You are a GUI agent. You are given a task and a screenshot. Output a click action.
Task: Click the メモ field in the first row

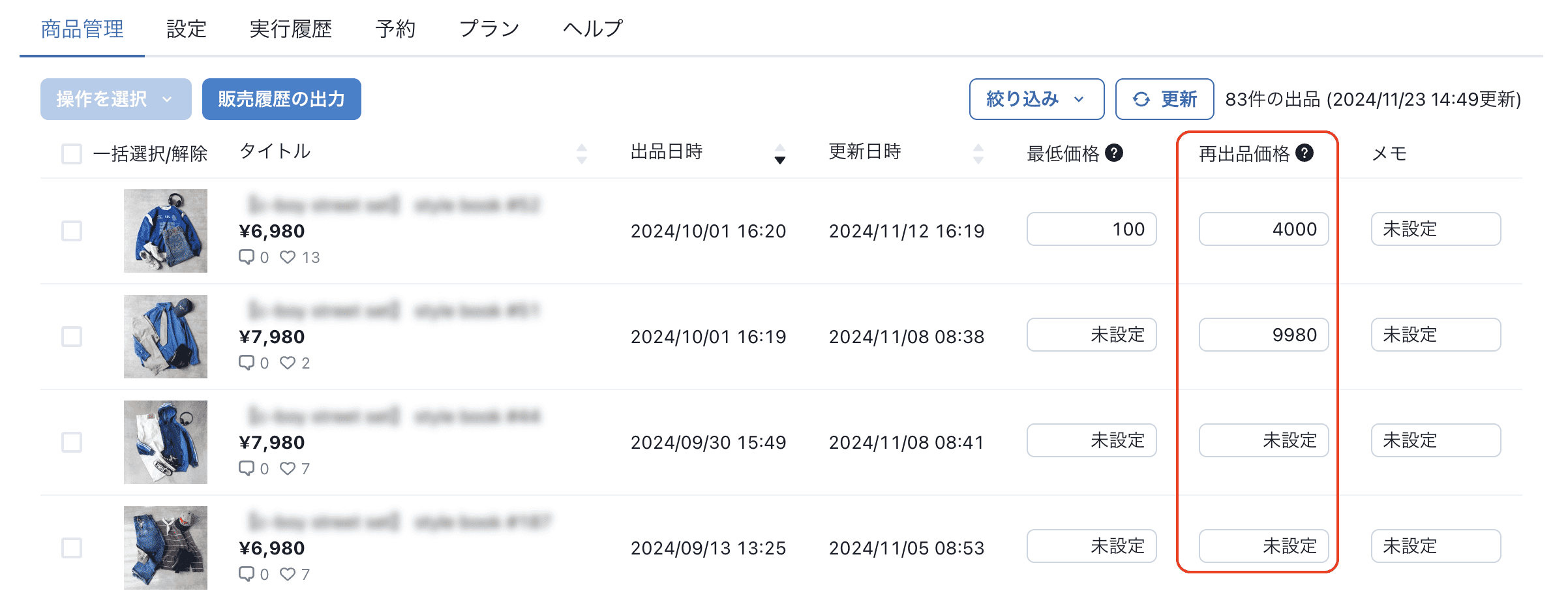[1436, 229]
